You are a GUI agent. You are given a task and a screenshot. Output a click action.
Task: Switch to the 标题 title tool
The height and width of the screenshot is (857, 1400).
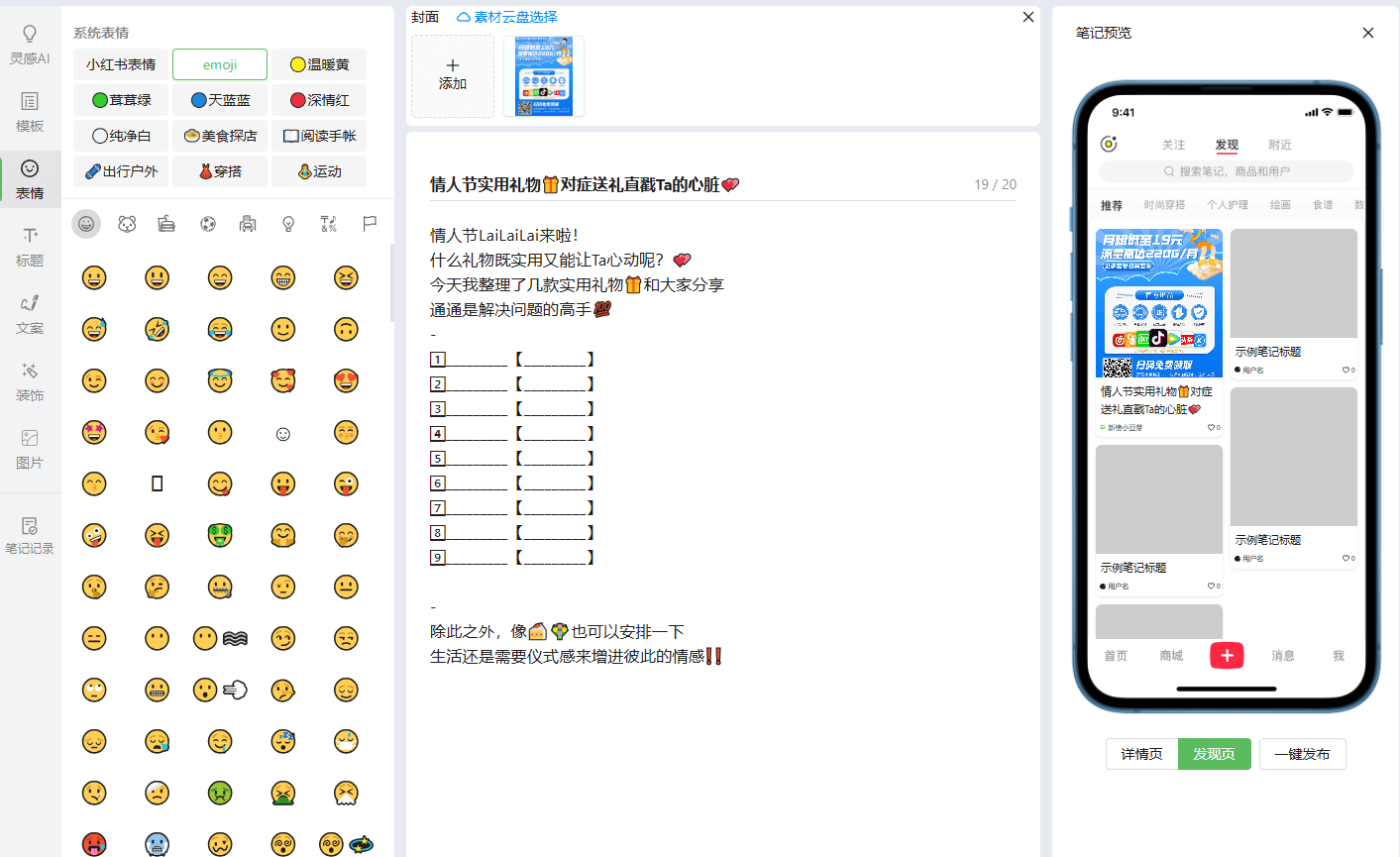pos(30,247)
